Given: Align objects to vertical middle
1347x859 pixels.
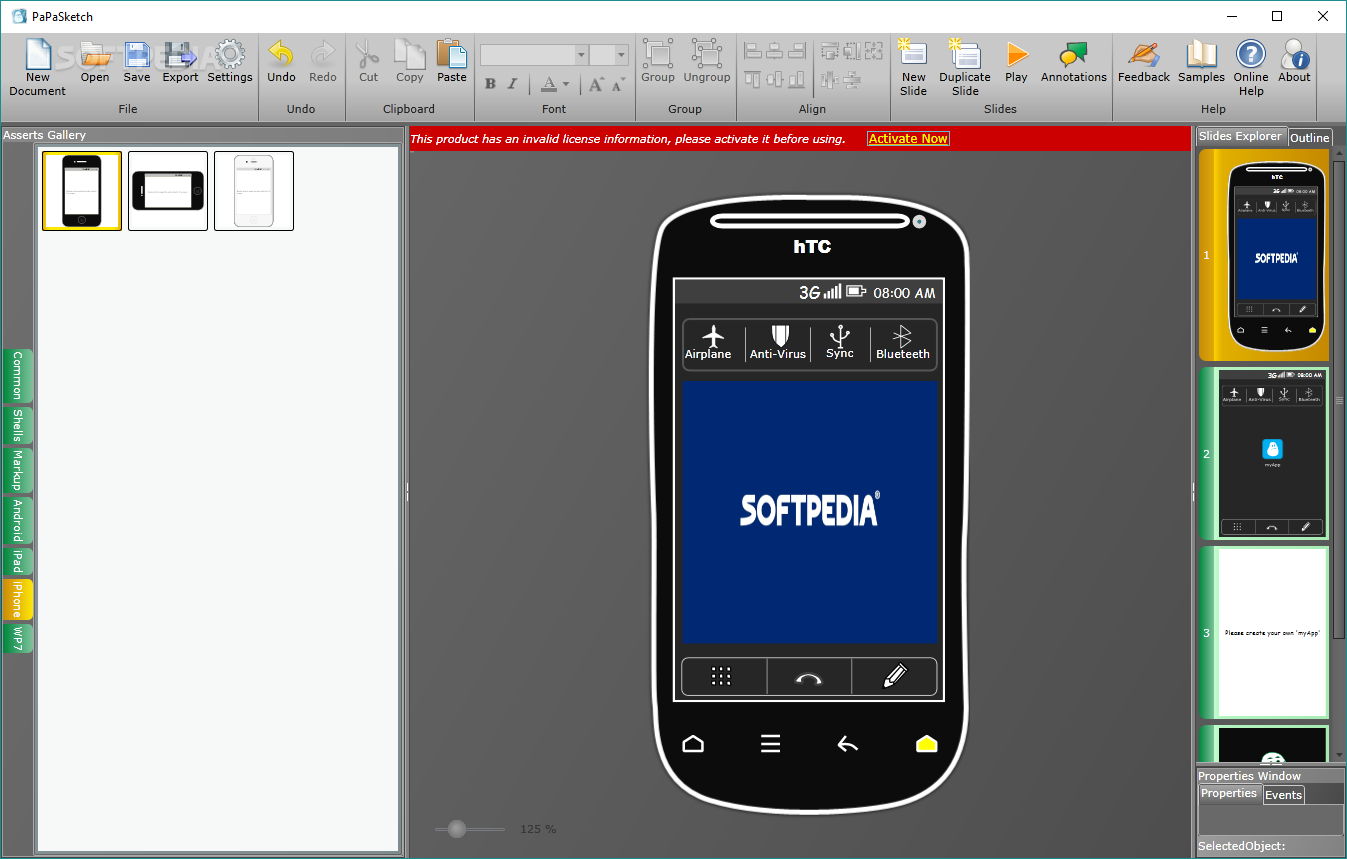Looking at the screenshot, I should coord(775,79).
